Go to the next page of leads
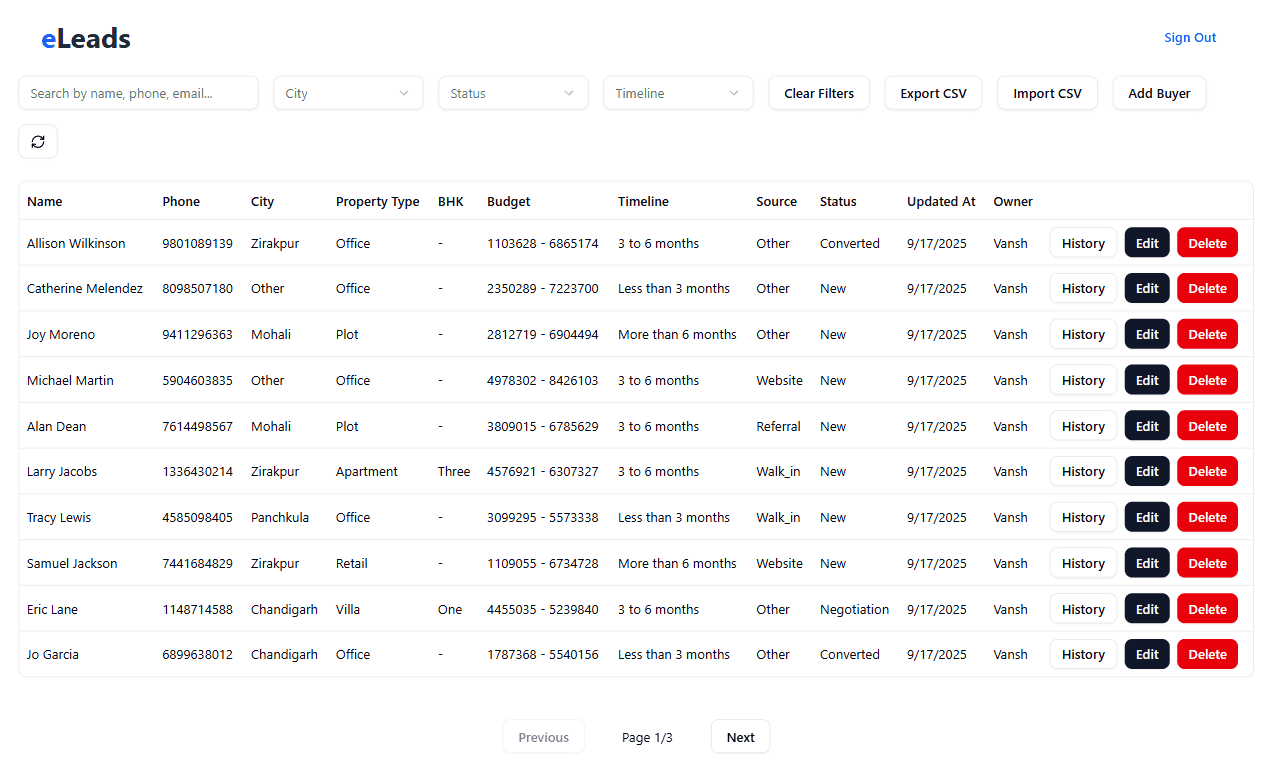 [740, 736]
